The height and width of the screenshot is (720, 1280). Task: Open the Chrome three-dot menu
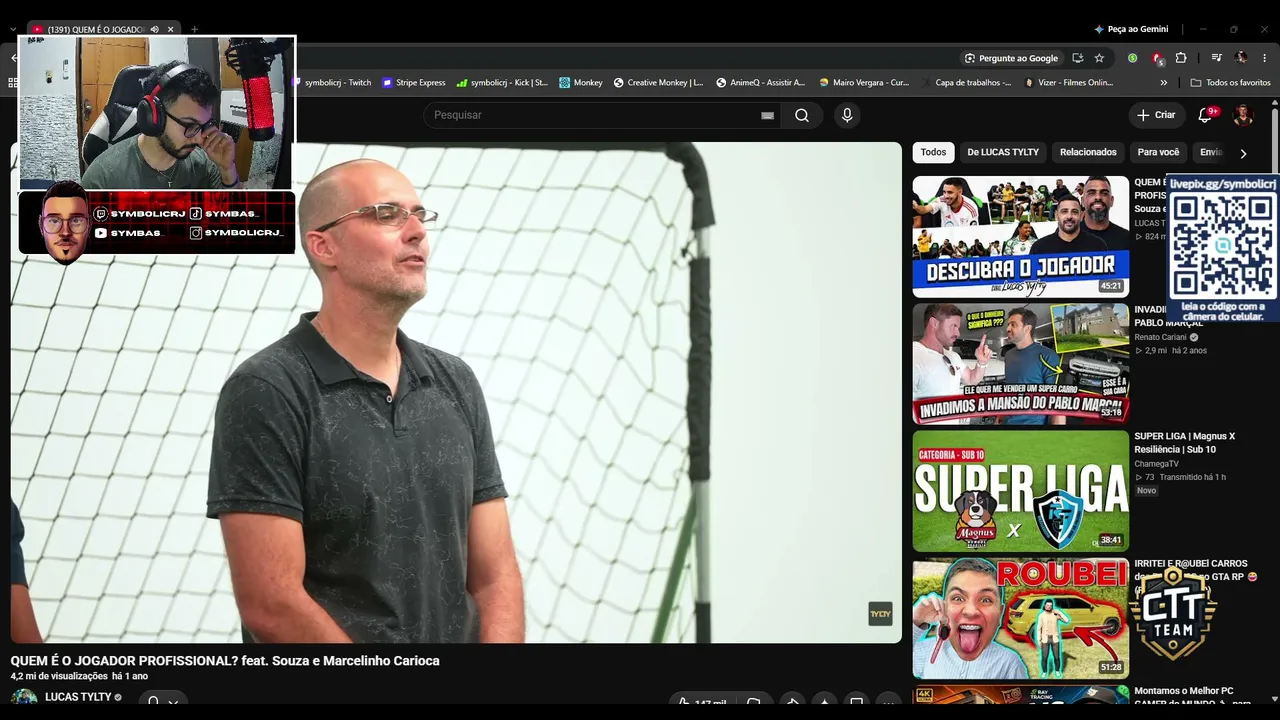(x=1265, y=58)
